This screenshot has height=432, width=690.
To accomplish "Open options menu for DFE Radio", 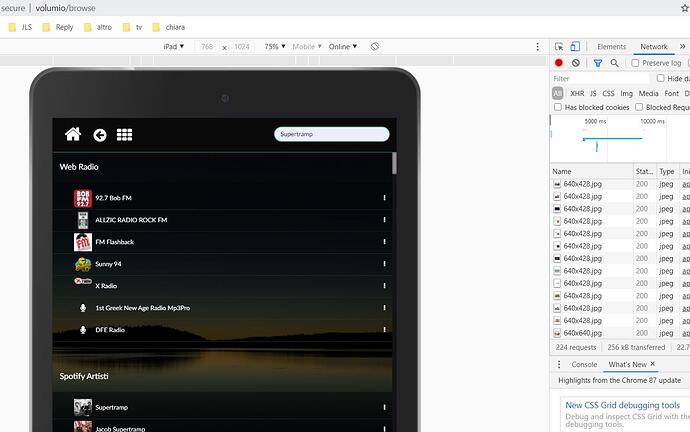I will tap(385, 329).
